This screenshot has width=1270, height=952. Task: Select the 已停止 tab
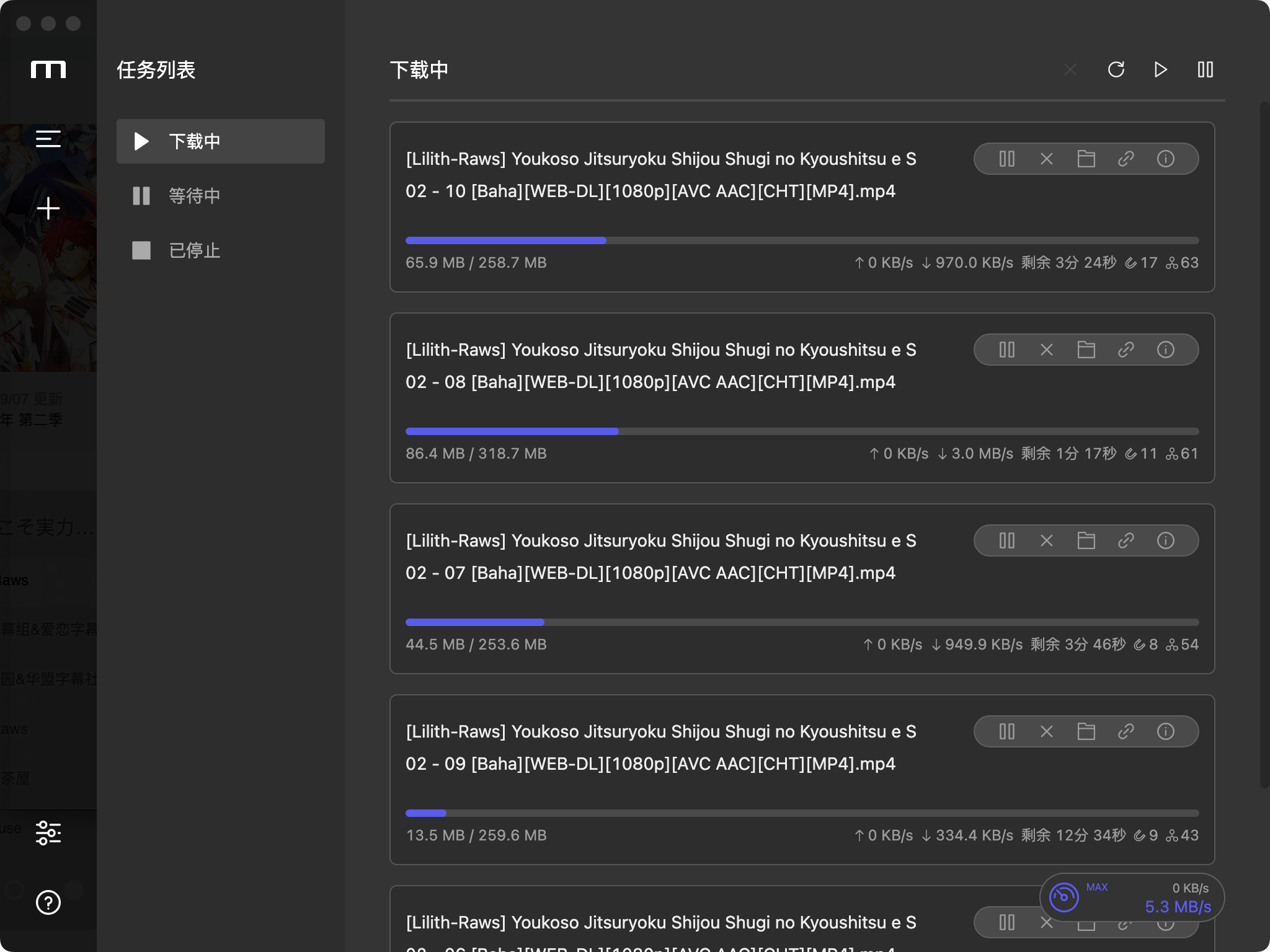point(221,250)
